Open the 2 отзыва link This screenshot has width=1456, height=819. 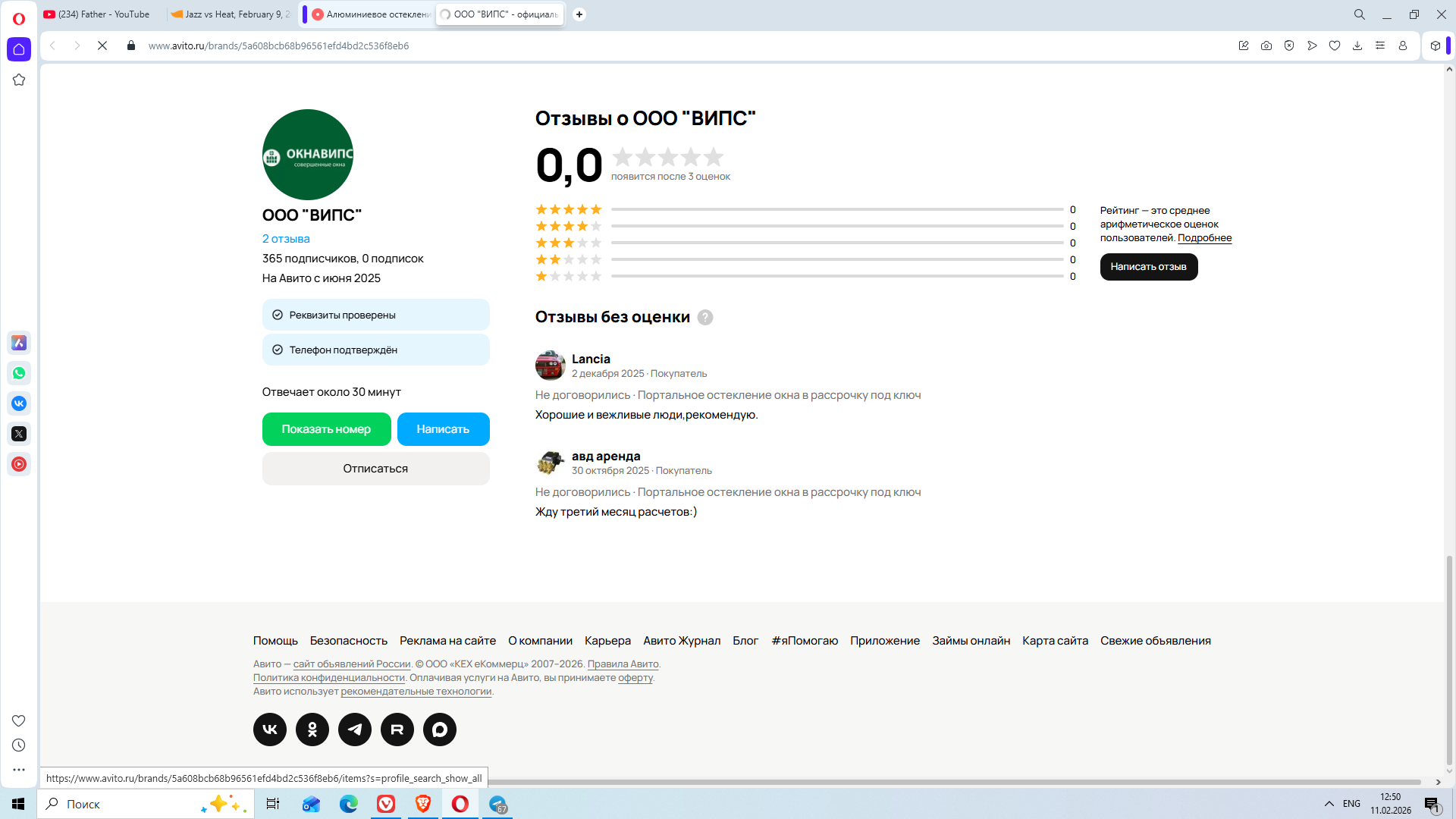click(286, 239)
